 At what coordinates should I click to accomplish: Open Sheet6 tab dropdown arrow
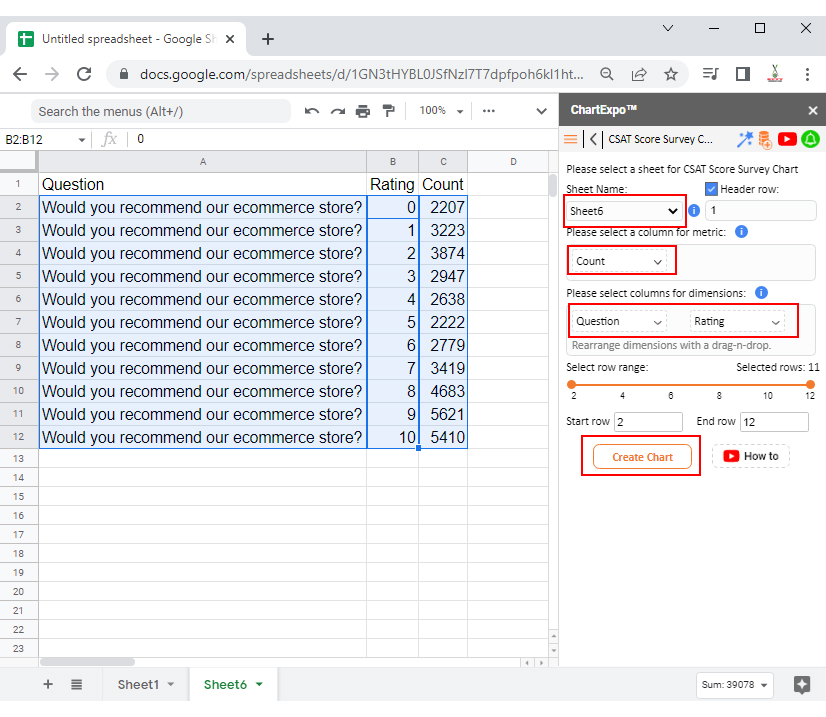click(259, 684)
